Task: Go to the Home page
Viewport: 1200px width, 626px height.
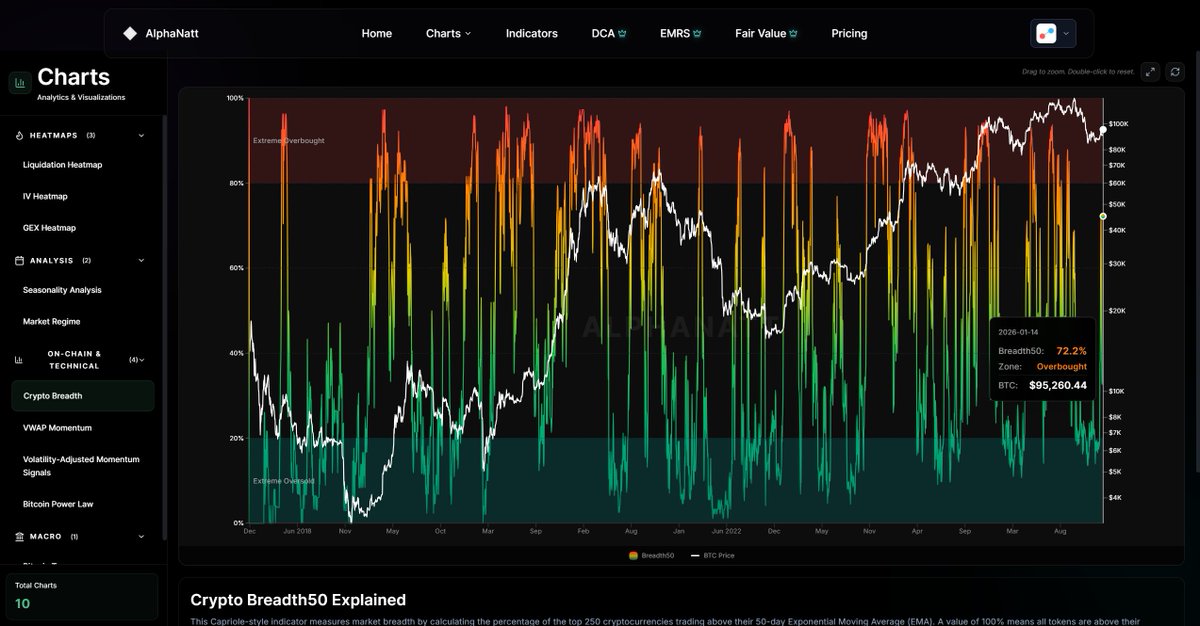Action: pyautogui.click(x=377, y=33)
